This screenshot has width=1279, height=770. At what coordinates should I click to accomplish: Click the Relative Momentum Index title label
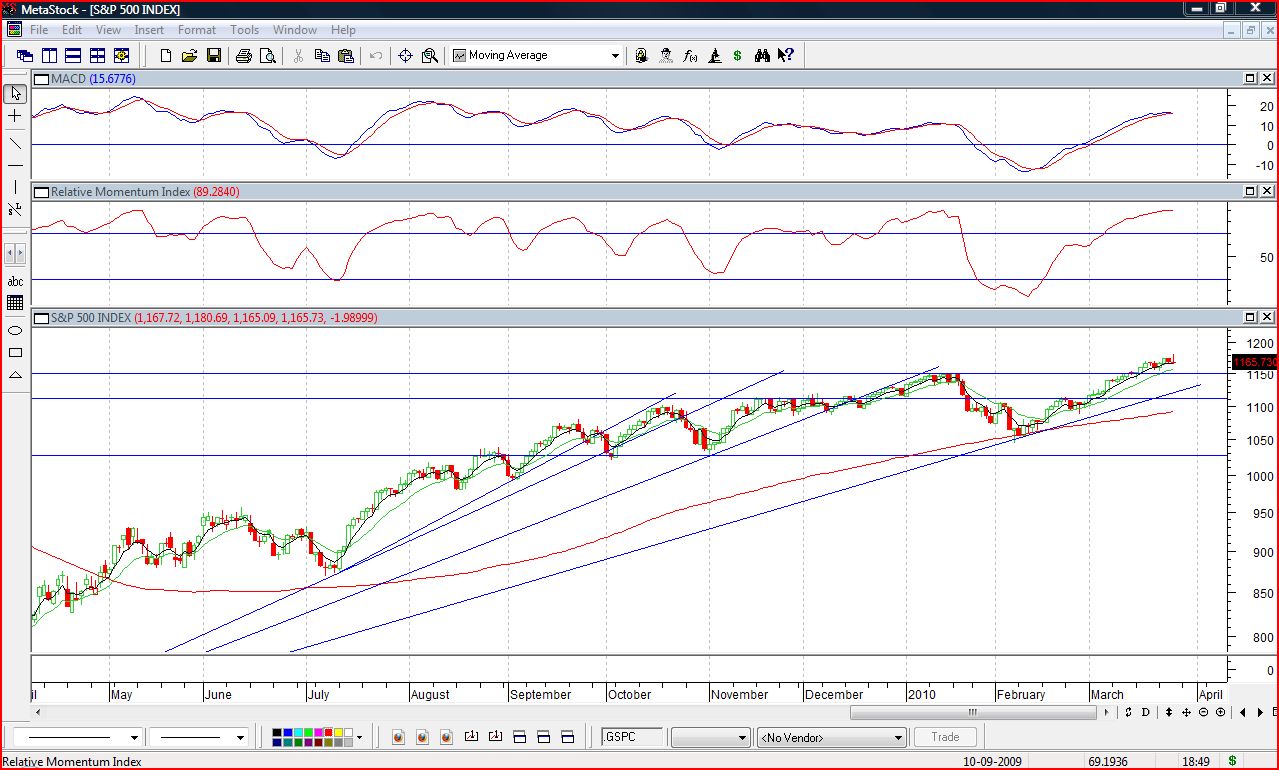tap(145, 191)
